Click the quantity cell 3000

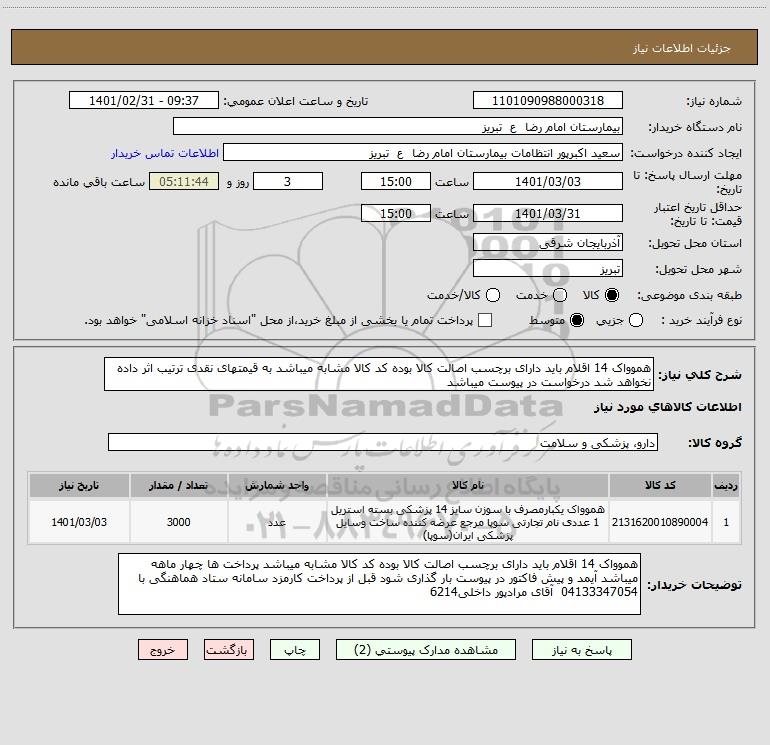178,522
